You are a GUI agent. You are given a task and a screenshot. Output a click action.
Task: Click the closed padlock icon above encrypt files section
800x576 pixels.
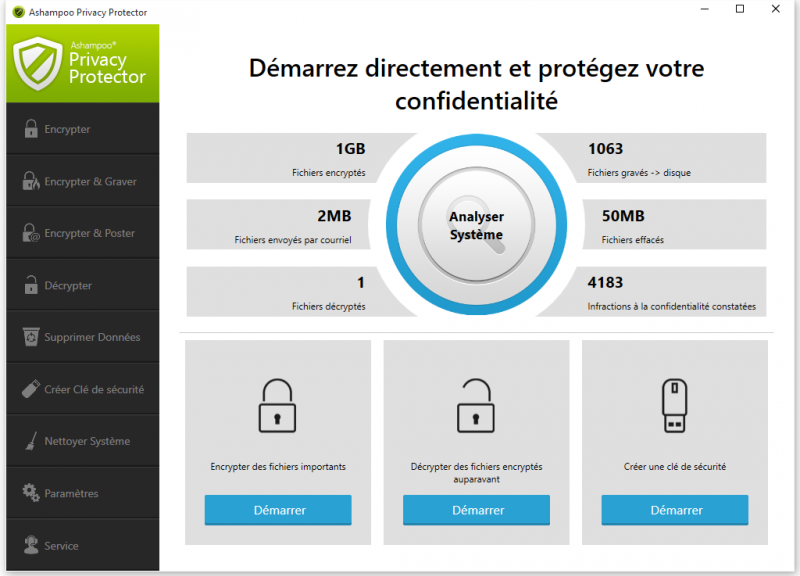[x=277, y=405]
